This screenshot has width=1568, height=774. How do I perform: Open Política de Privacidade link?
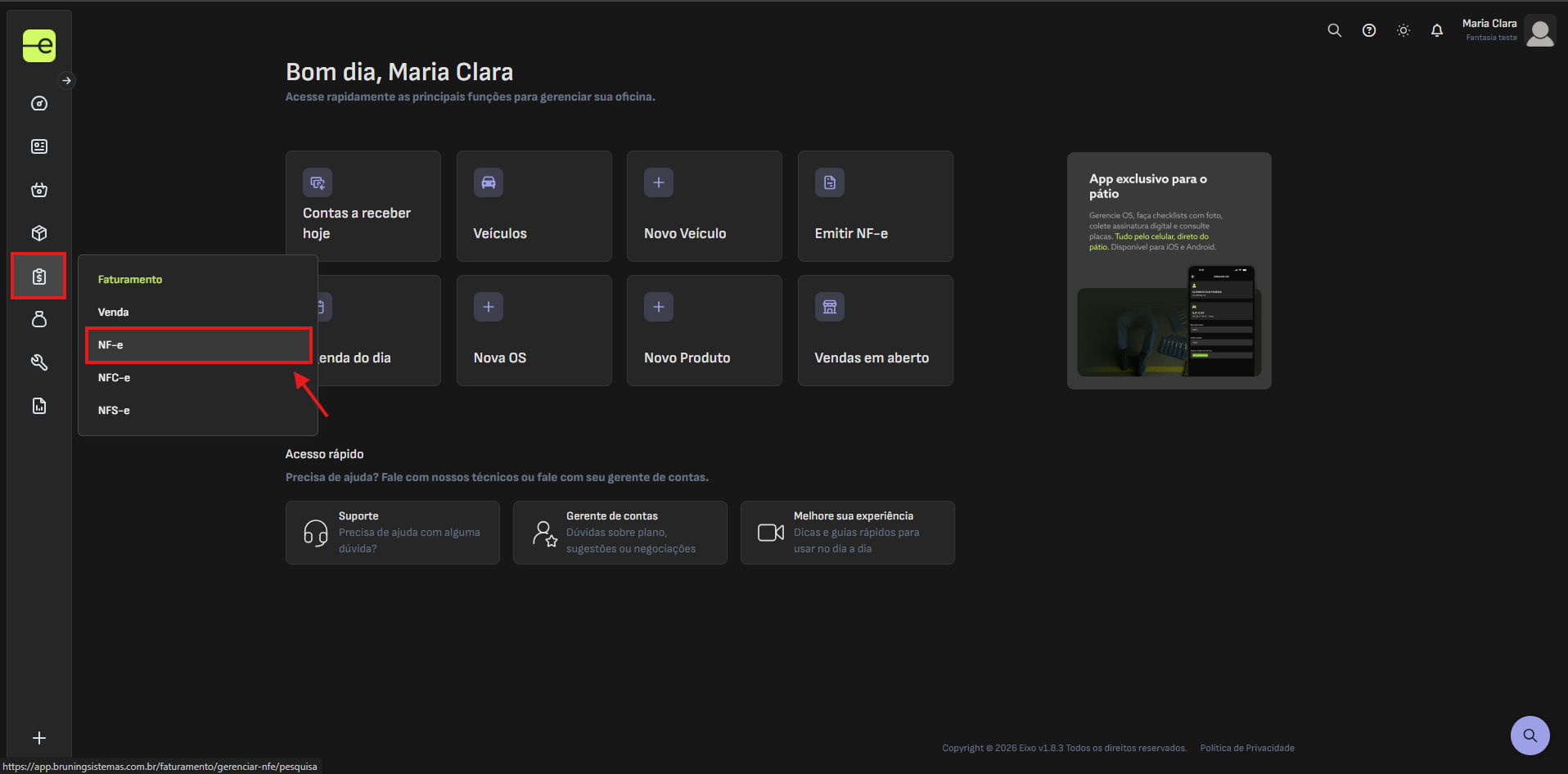click(x=1246, y=748)
